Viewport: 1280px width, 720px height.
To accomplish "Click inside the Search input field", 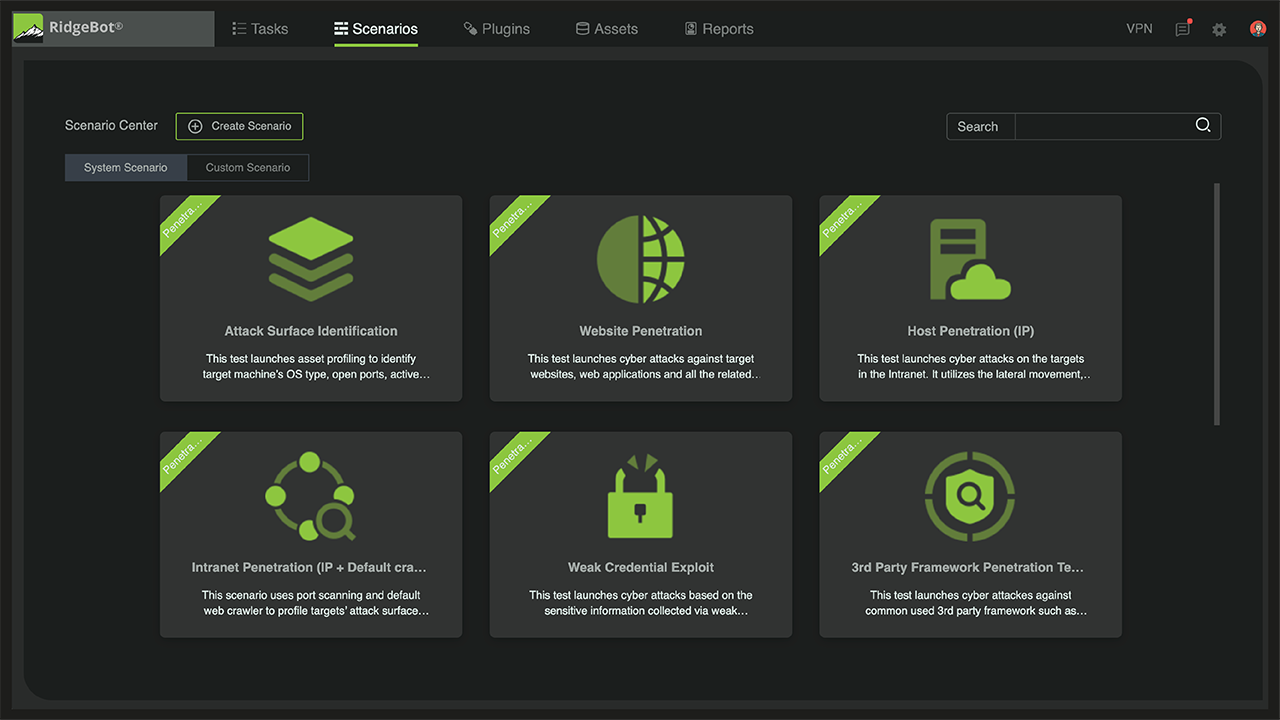I will [1102, 126].
